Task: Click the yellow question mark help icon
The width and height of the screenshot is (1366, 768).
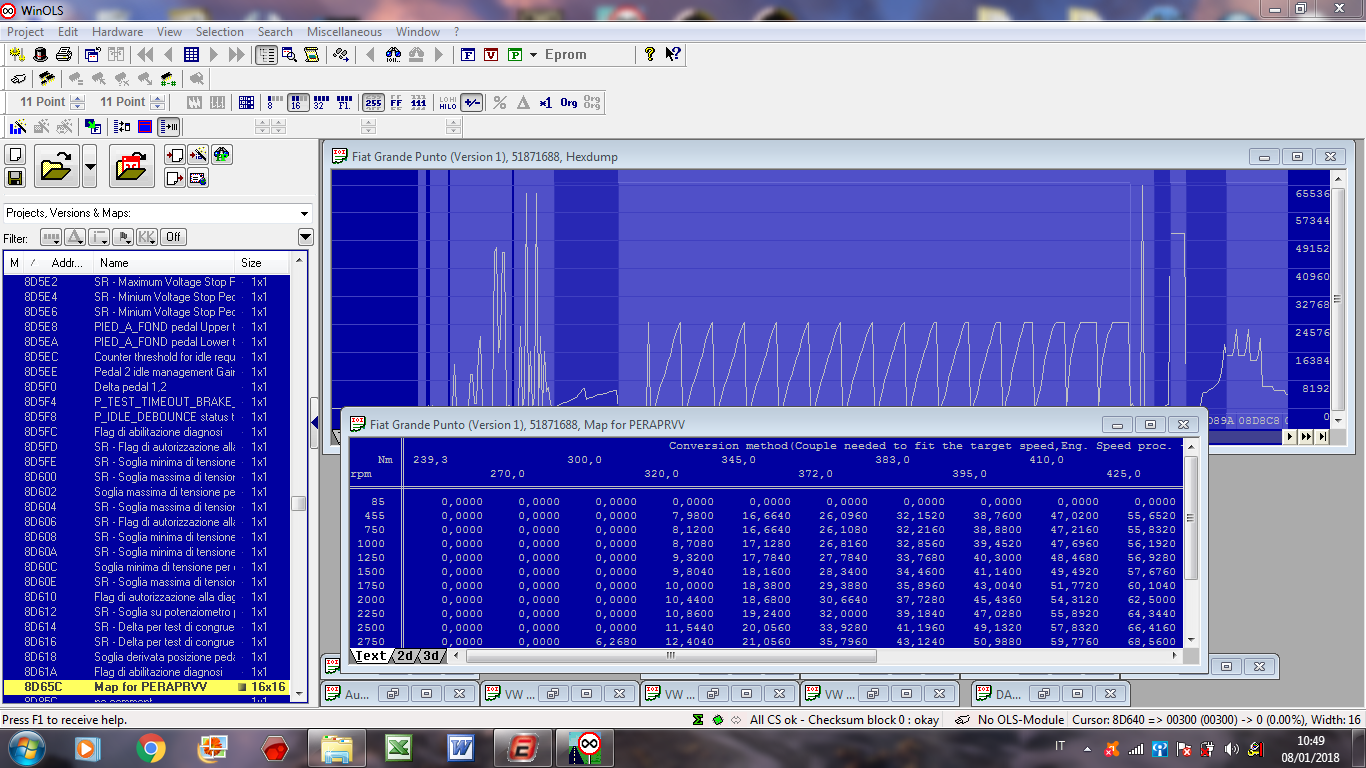Action: [650, 55]
